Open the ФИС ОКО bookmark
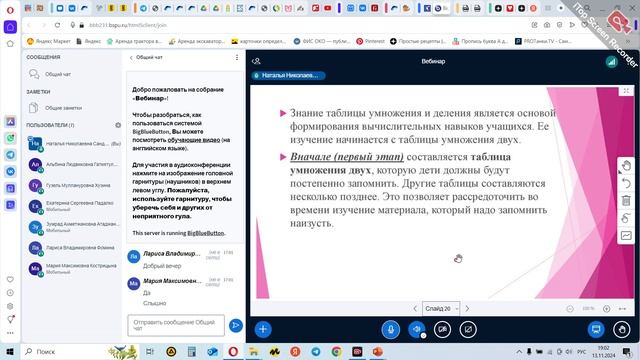Image resolution: width=640 pixels, height=360 pixels. click(x=322, y=41)
